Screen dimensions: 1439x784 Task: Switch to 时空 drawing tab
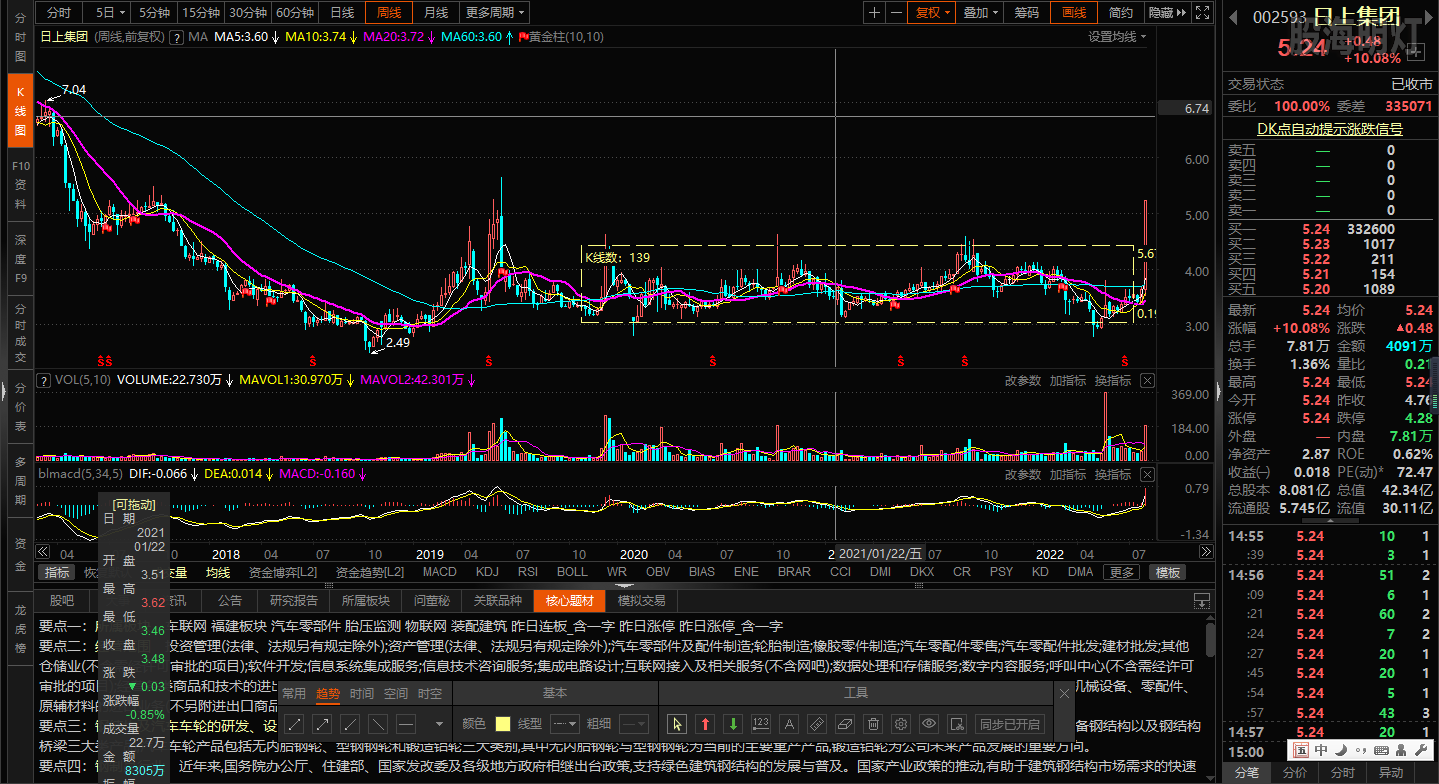(x=430, y=694)
